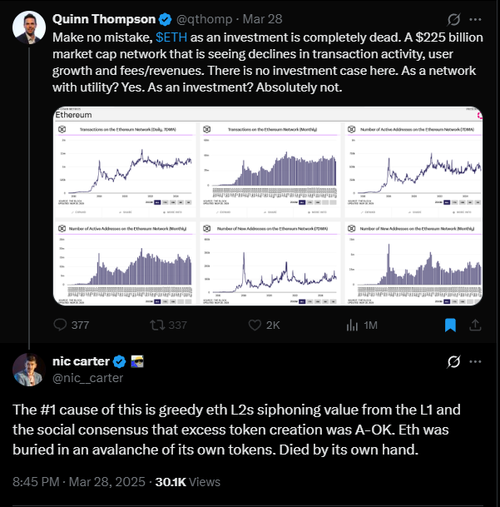Viewport: 500px width, 507px height.
Task: Like Quinn Thompson's tweet
Action: pos(264,325)
